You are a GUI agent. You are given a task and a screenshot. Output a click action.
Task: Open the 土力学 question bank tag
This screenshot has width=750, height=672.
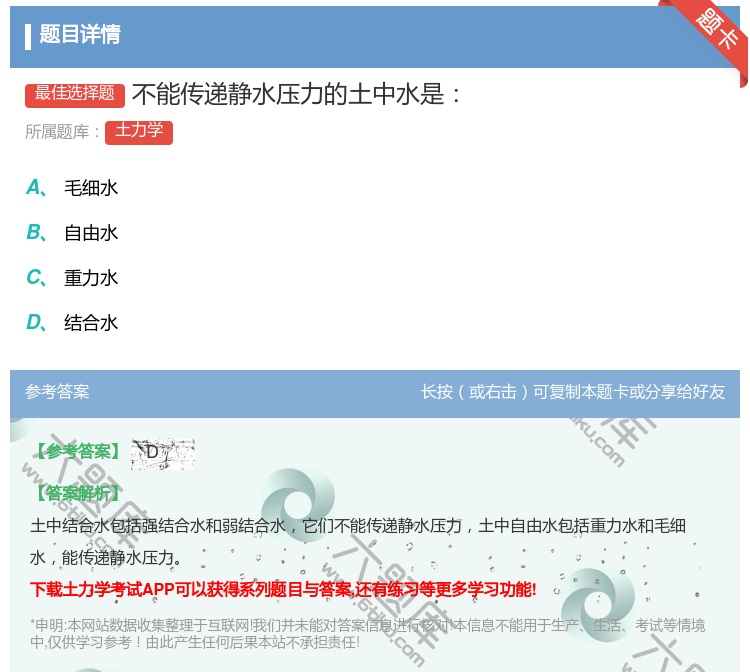pyautogui.click(x=139, y=132)
